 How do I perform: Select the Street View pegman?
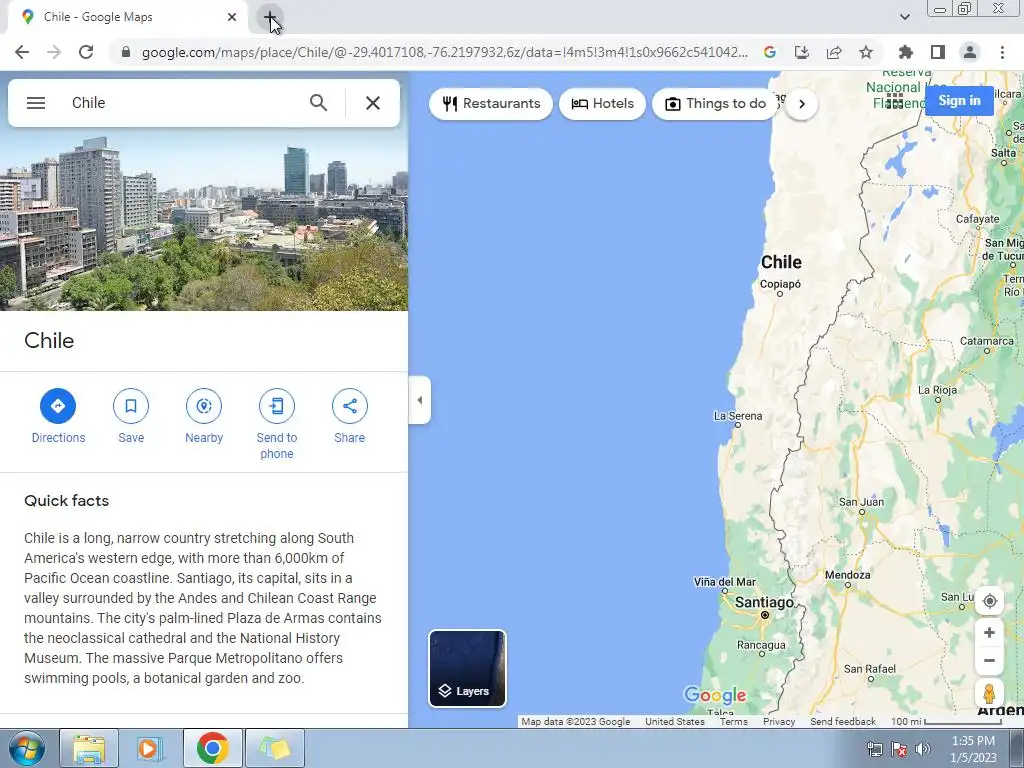click(989, 693)
